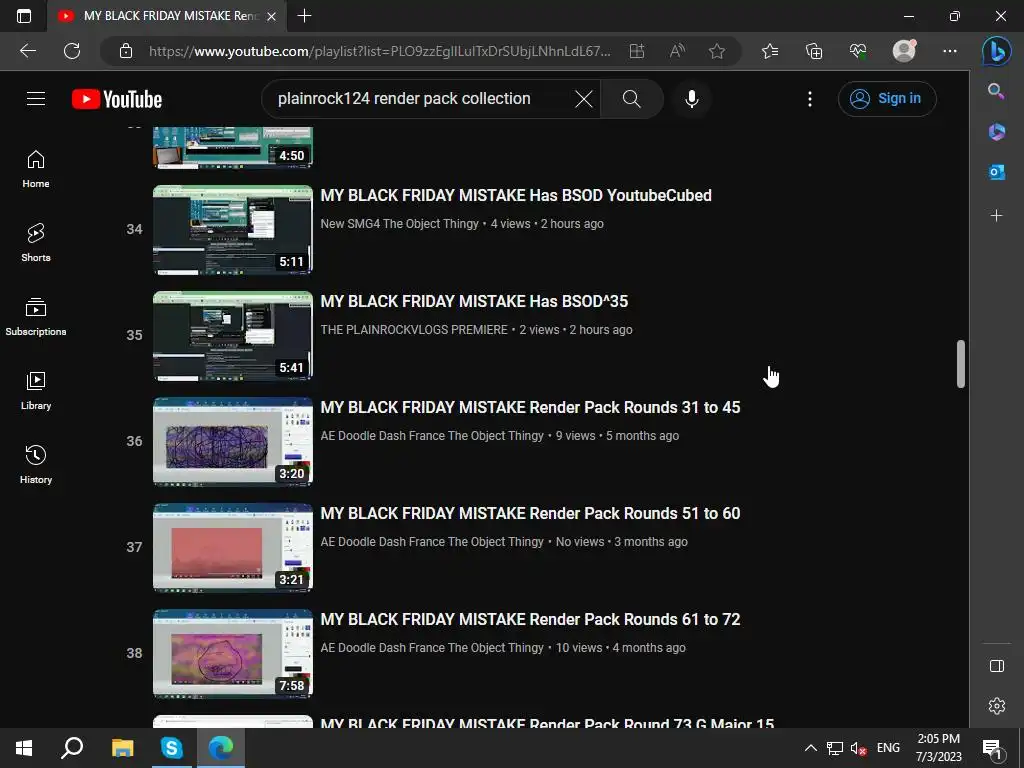Click the ENG language indicator
Screen dimensions: 1024x768
coord(888,748)
